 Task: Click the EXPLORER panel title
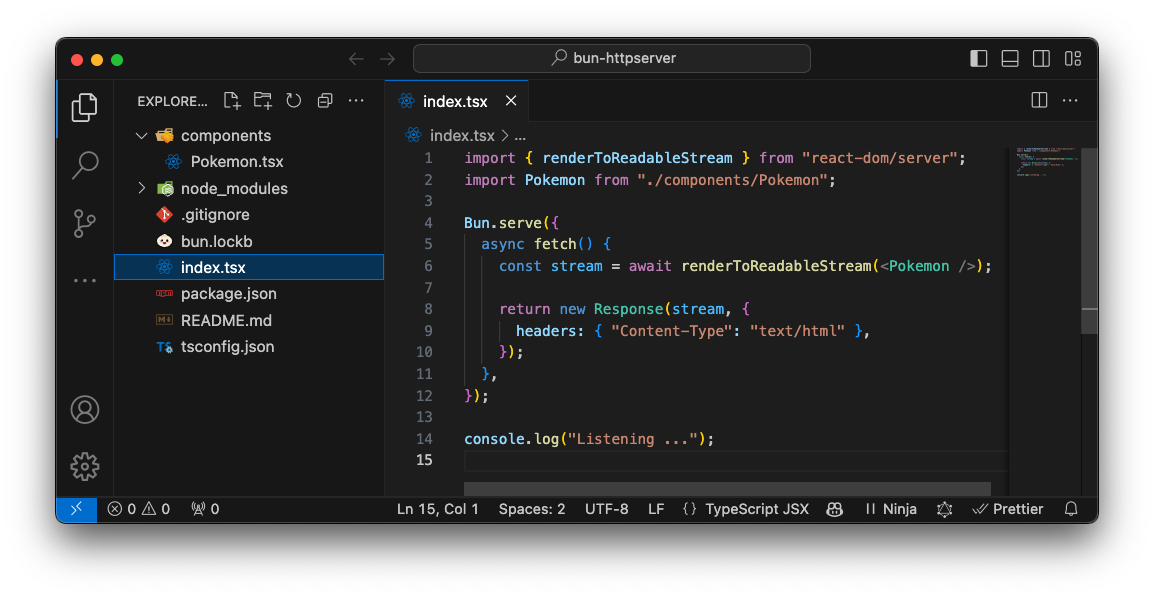click(172, 102)
